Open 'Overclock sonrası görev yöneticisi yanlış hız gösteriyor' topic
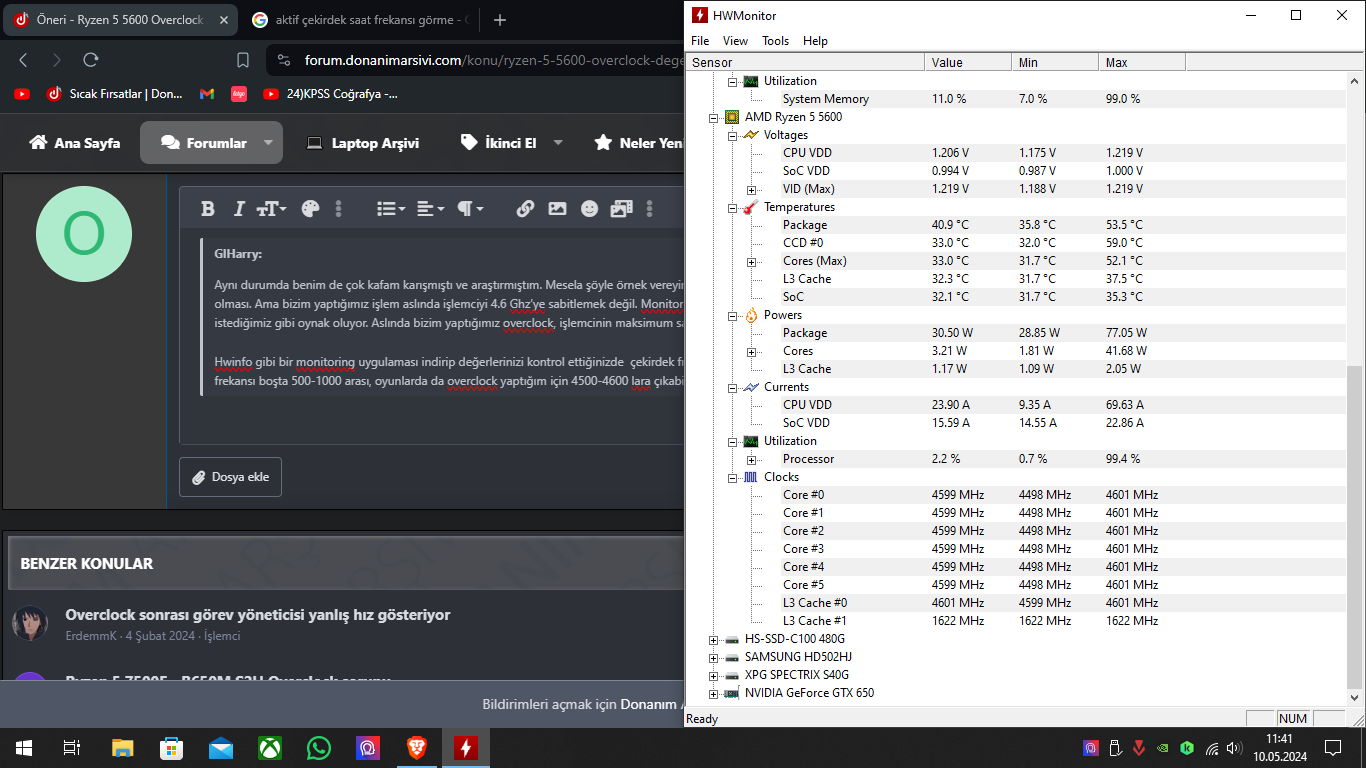This screenshot has width=1366, height=768. 258,615
